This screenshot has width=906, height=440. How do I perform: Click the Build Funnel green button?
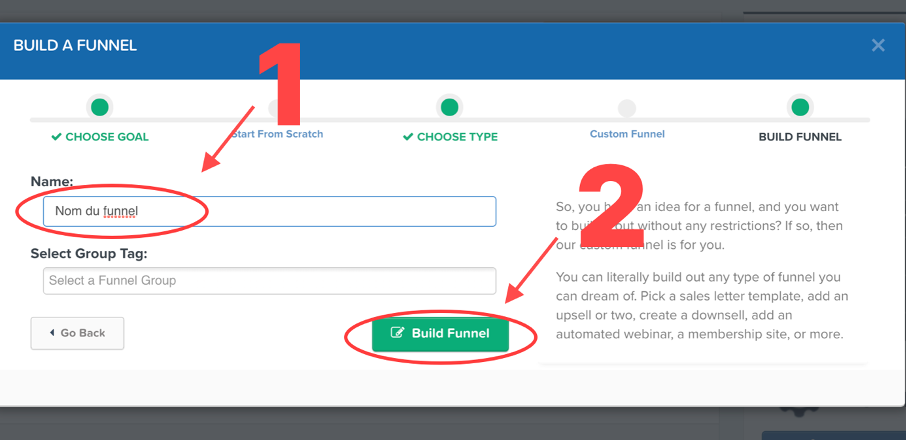pos(440,334)
